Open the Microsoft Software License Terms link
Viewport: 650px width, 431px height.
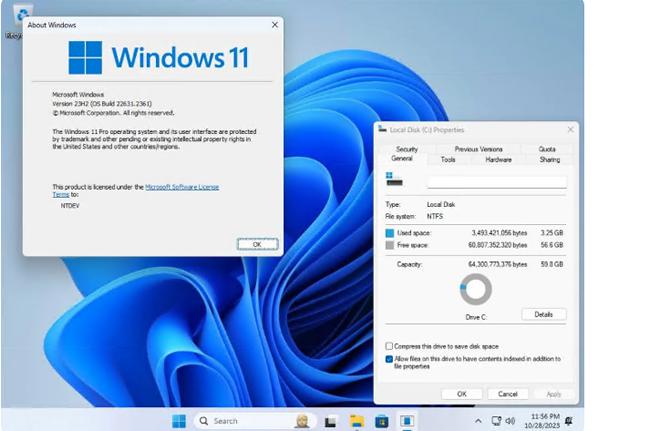(182, 187)
